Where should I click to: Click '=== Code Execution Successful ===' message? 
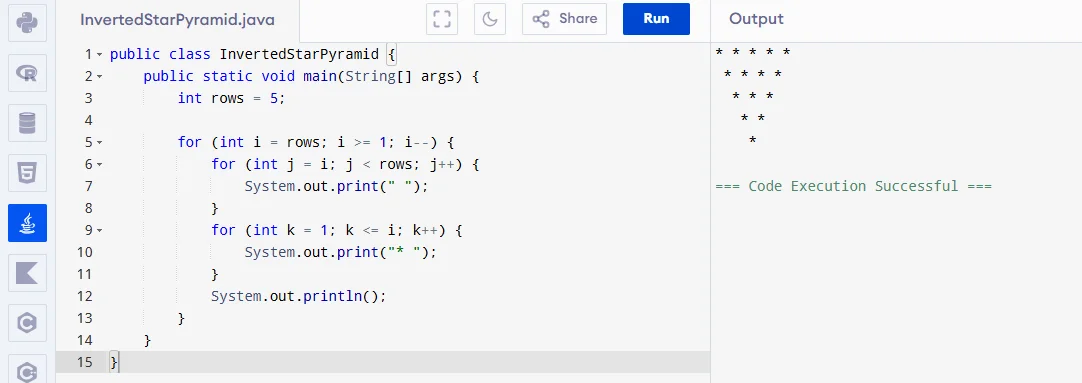(x=854, y=186)
